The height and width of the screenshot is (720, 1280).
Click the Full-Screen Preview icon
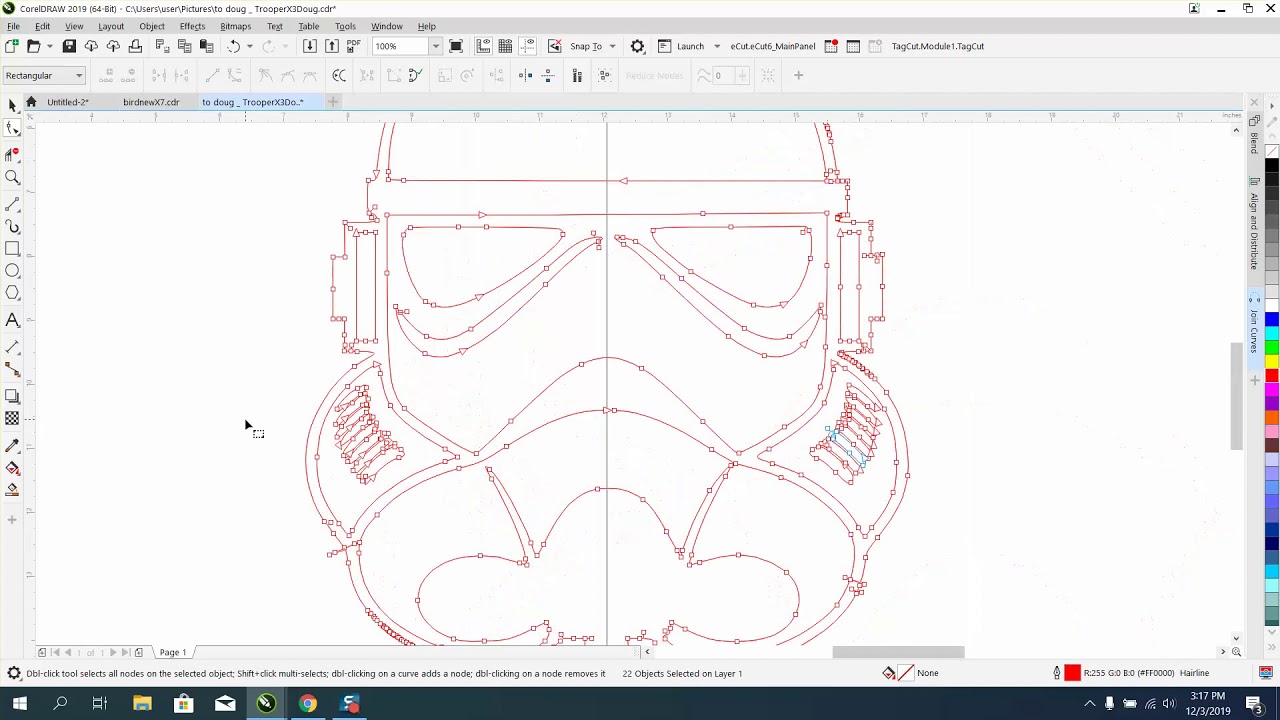(456, 46)
